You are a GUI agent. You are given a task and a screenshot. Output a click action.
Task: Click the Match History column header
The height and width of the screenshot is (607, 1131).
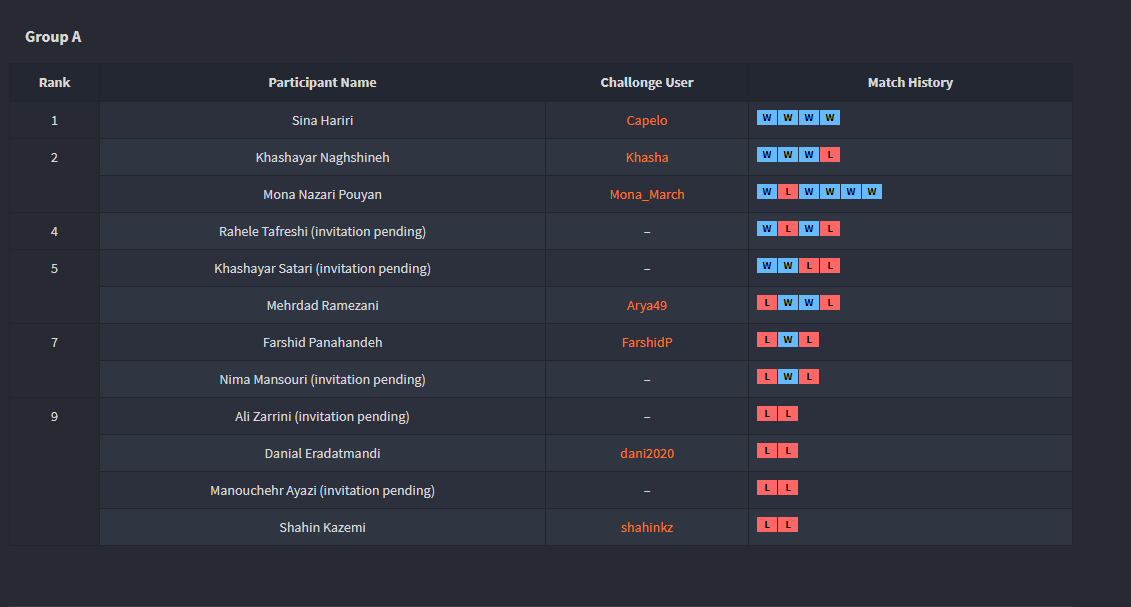pos(910,83)
